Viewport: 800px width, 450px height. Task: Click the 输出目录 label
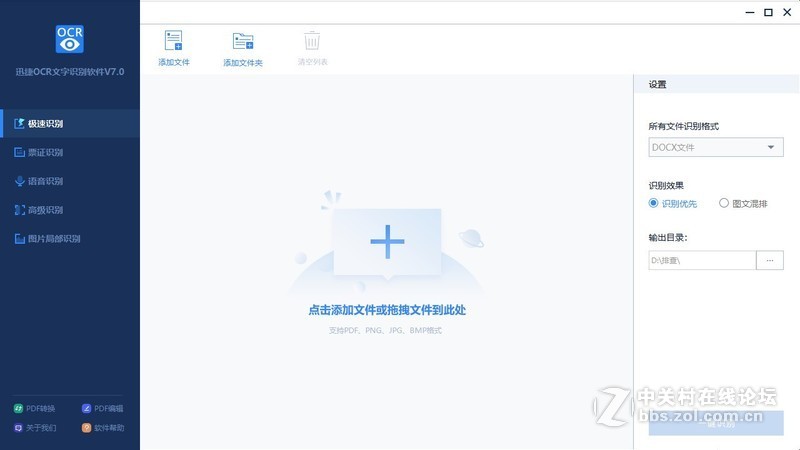coord(668,237)
